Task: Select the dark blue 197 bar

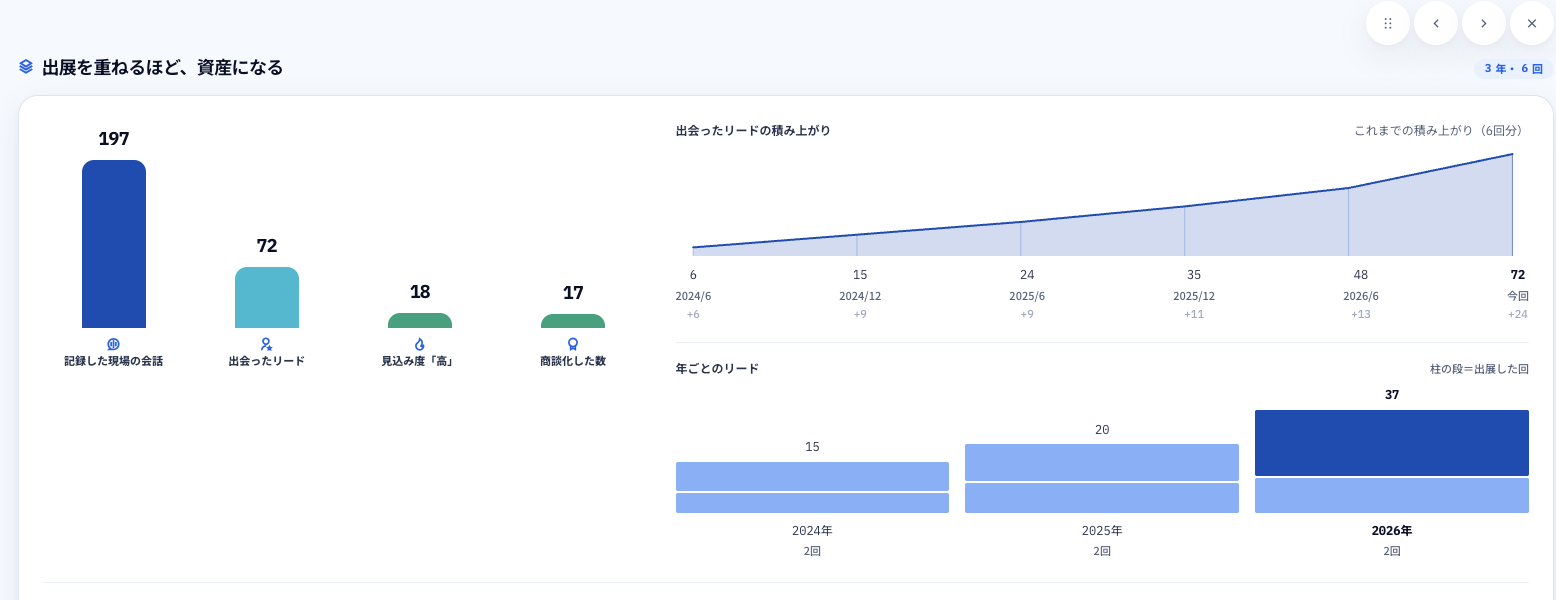Action: click(114, 244)
